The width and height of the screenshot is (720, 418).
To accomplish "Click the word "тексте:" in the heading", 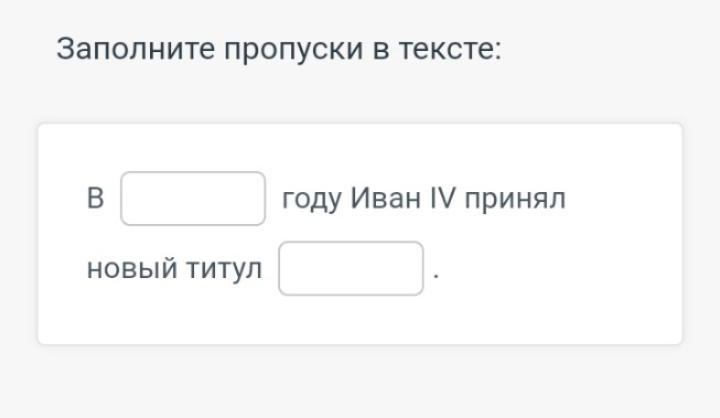I will pos(450,49).
